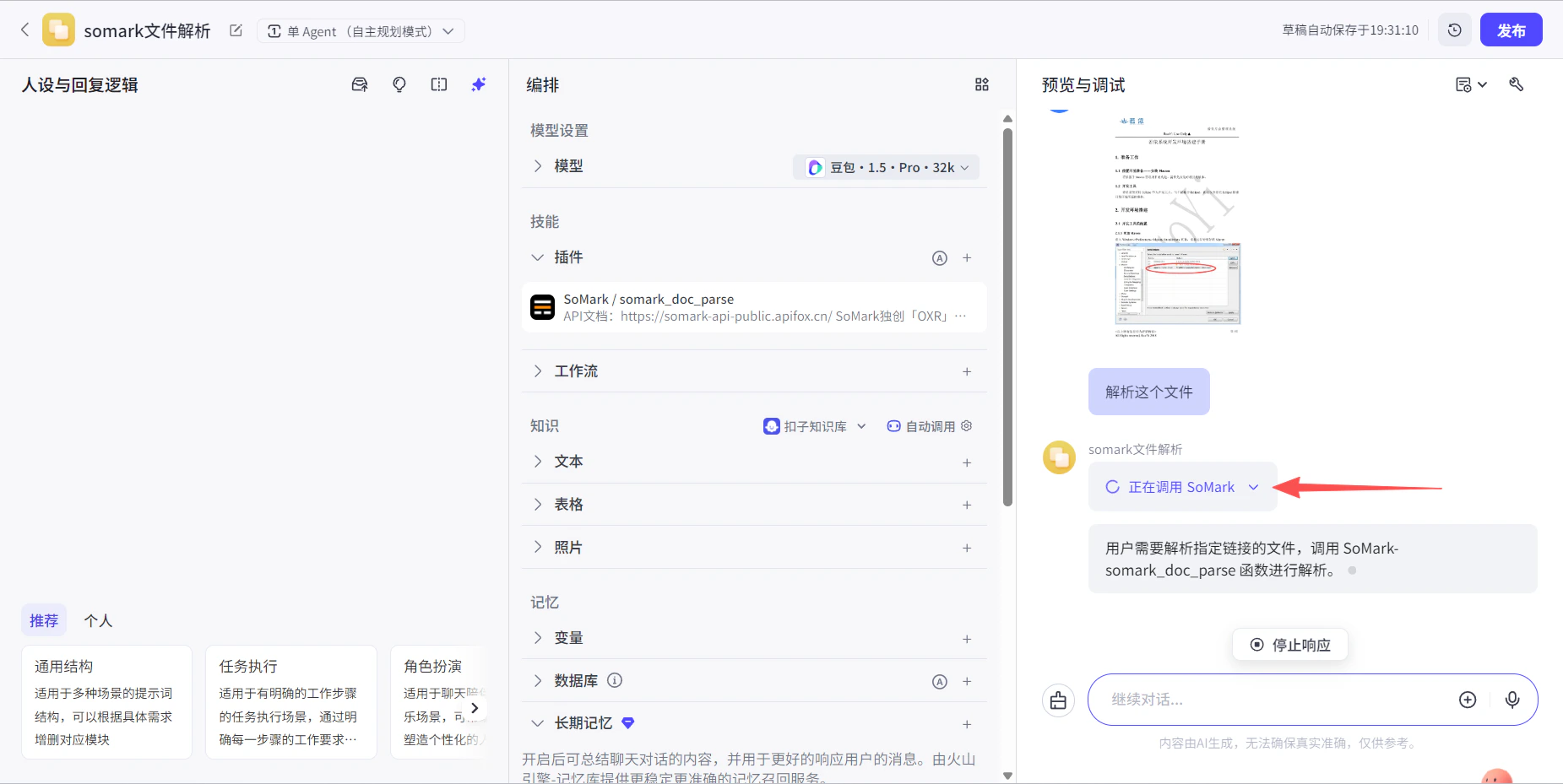The height and width of the screenshot is (784, 1563).
Task: Open the 豆包 1.5 Pro 32k model dropdown
Action: click(x=886, y=167)
